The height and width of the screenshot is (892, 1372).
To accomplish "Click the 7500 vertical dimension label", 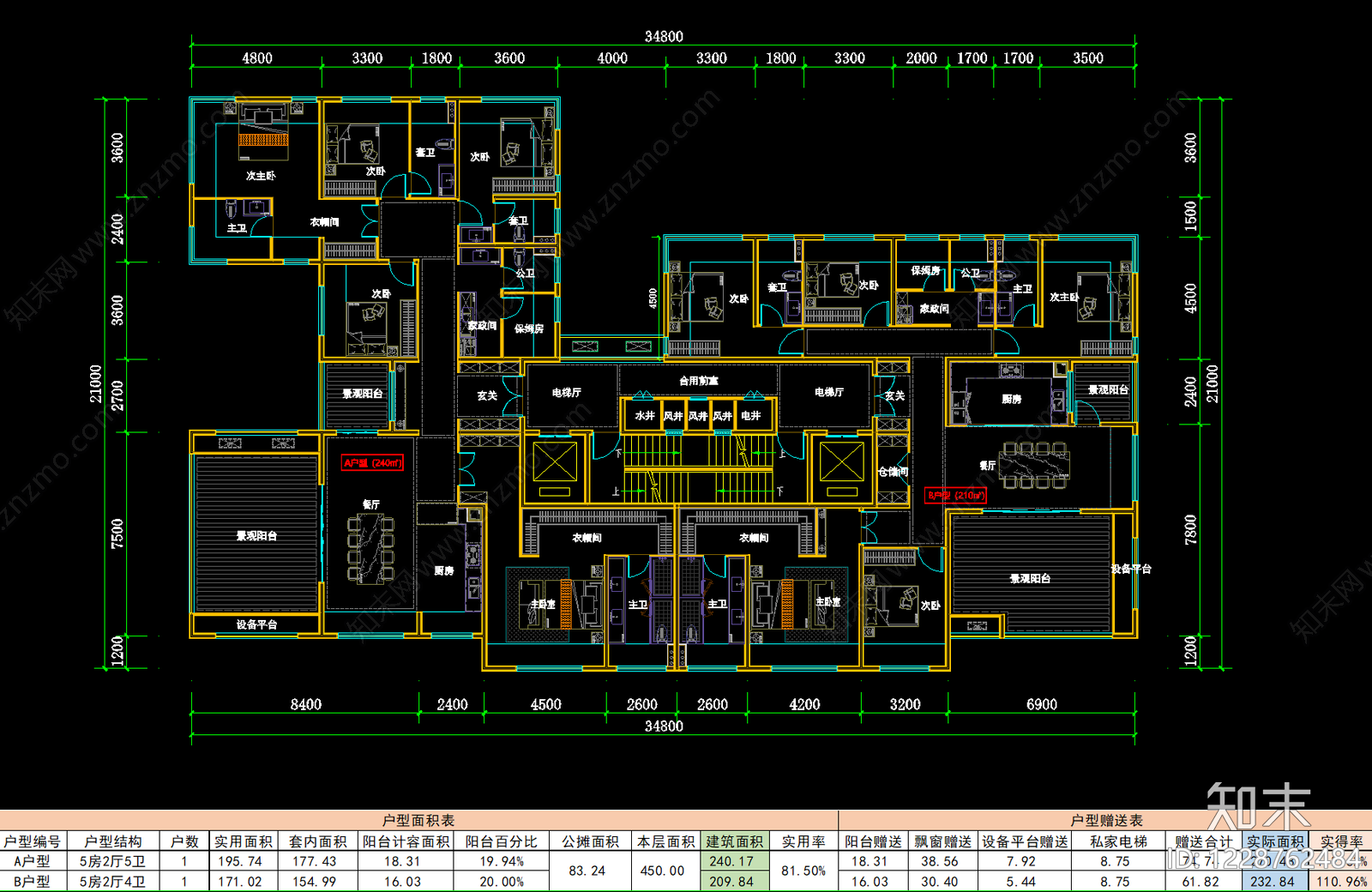I will 117,533.
